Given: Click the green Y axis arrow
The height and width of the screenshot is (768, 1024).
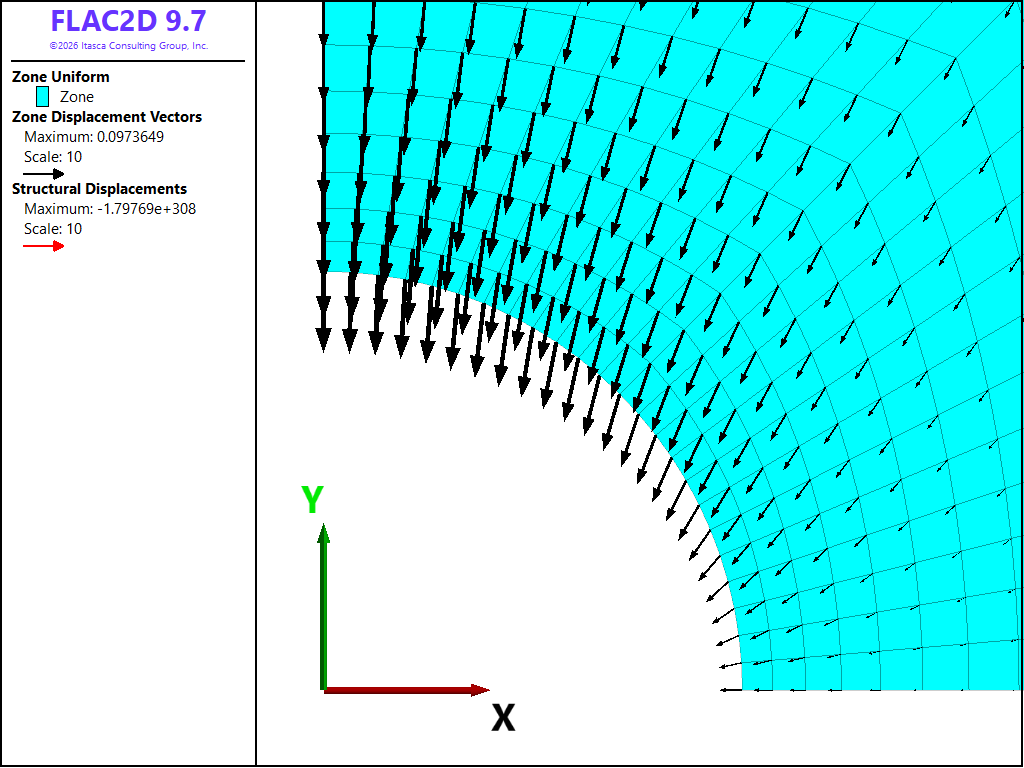Looking at the screenshot, I should click(323, 607).
